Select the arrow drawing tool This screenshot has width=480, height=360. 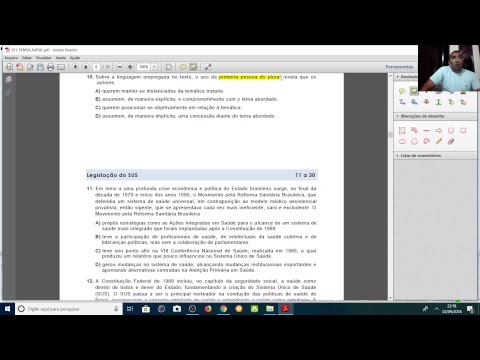439,130
